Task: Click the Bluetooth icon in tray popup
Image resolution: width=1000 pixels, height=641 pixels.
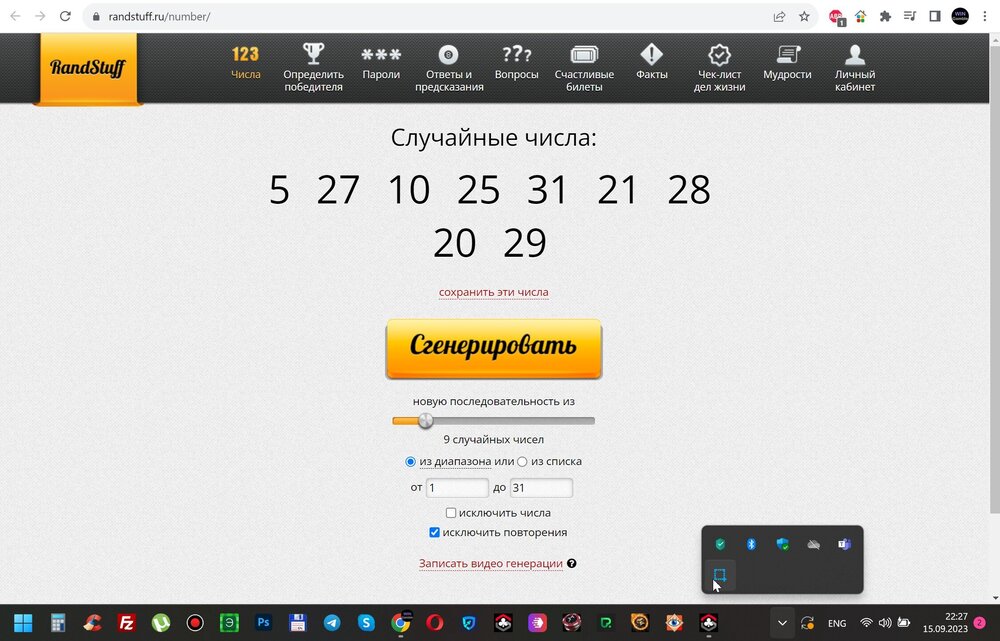Action: (751, 544)
